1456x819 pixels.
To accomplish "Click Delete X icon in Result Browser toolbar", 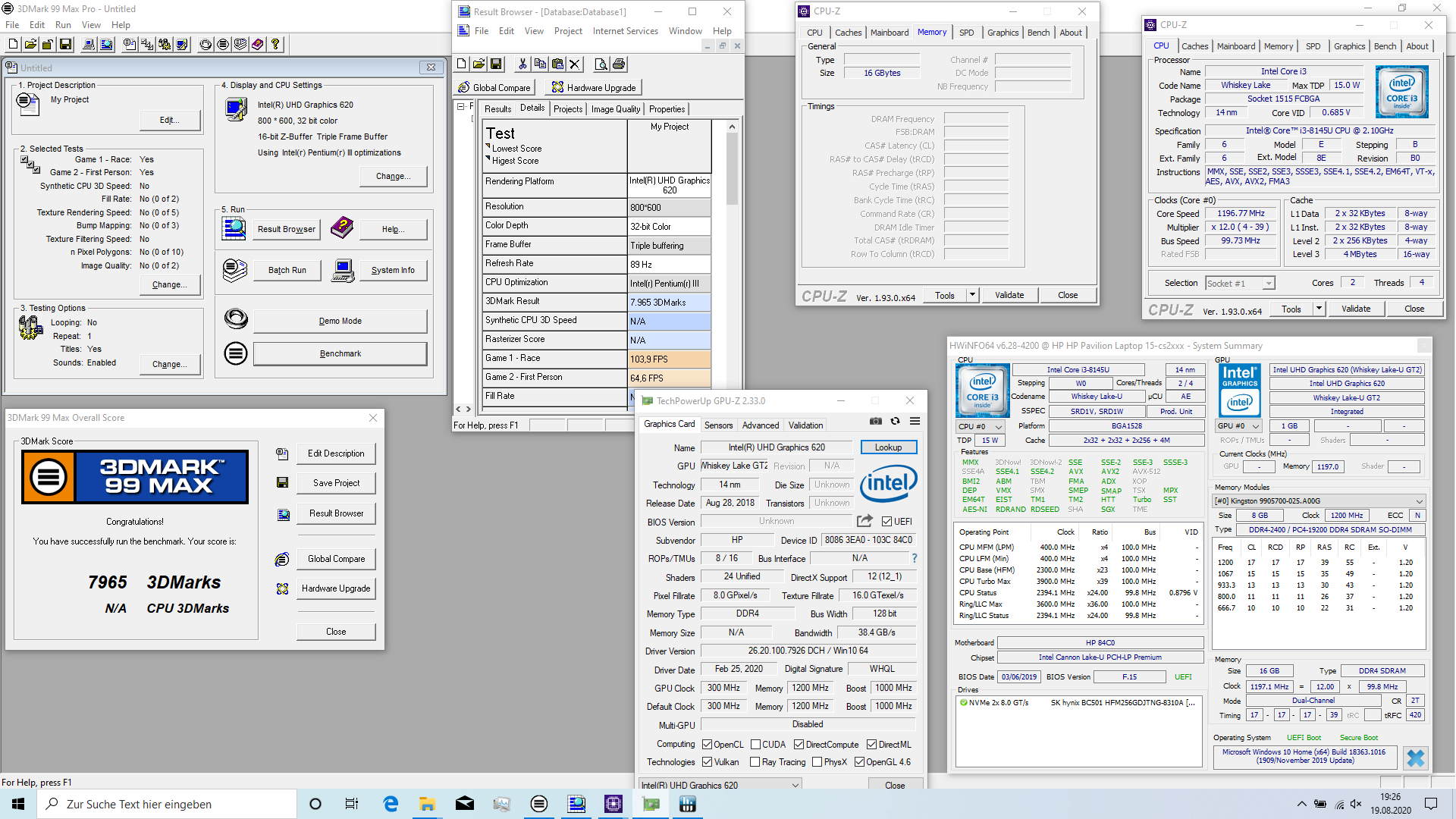I will pyautogui.click(x=574, y=64).
